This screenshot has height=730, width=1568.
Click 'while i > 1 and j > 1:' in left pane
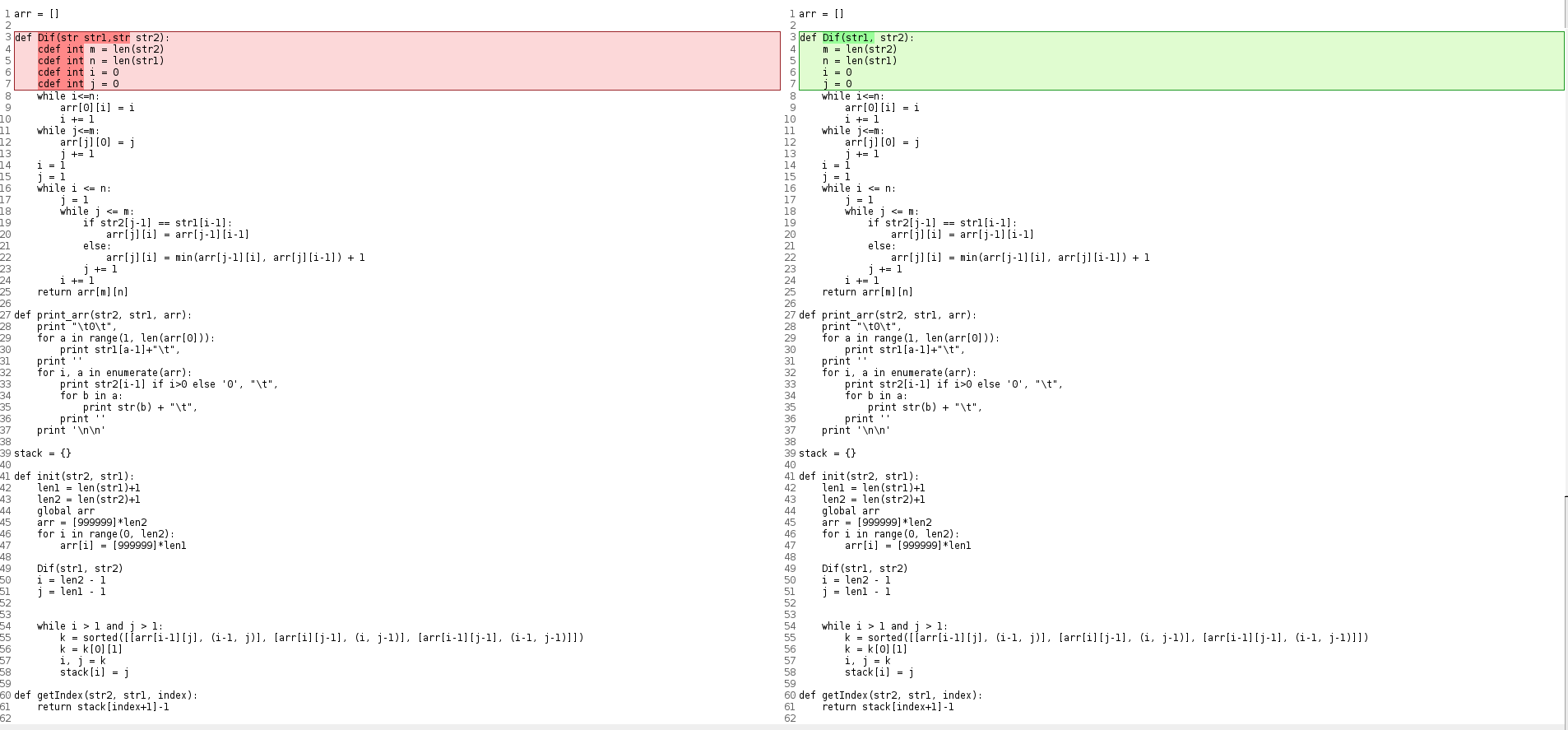coord(100,626)
